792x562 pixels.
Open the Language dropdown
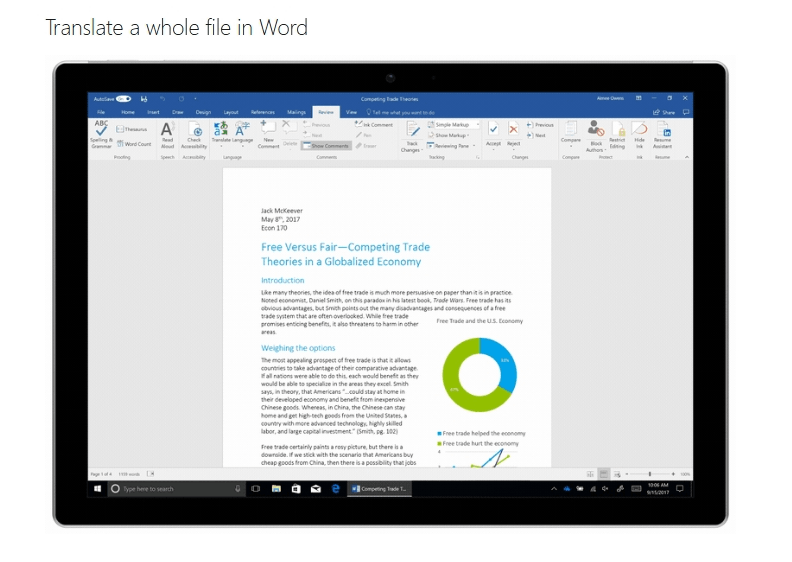click(242, 134)
